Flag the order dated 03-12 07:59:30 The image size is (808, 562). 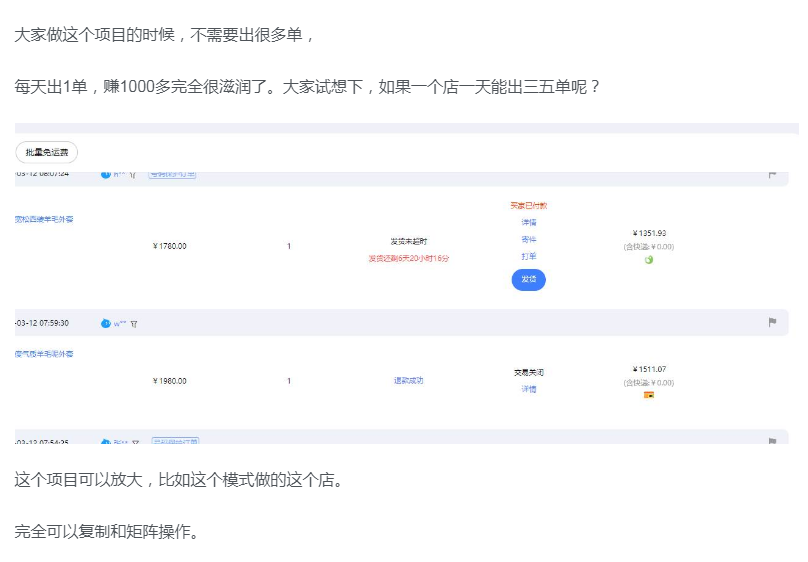tap(772, 322)
